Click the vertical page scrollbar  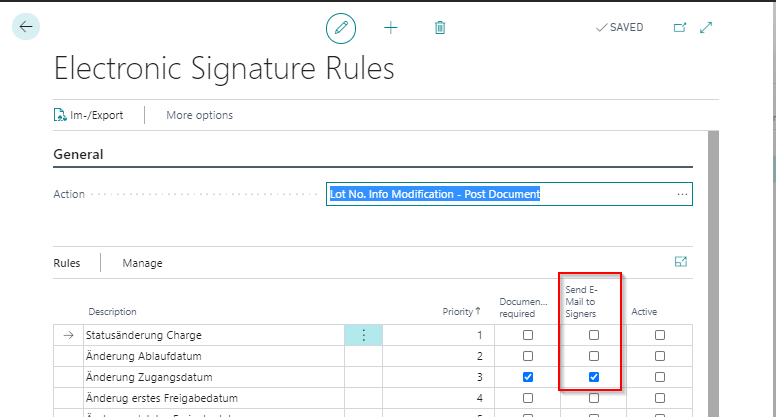pos(713,274)
